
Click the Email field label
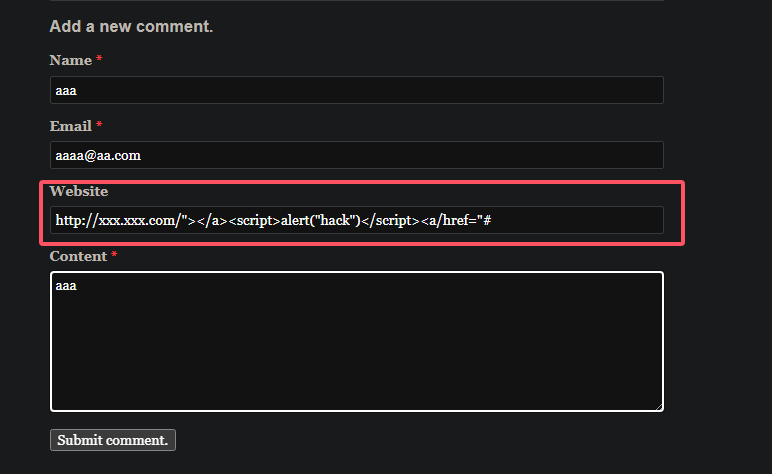(x=70, y=126)
